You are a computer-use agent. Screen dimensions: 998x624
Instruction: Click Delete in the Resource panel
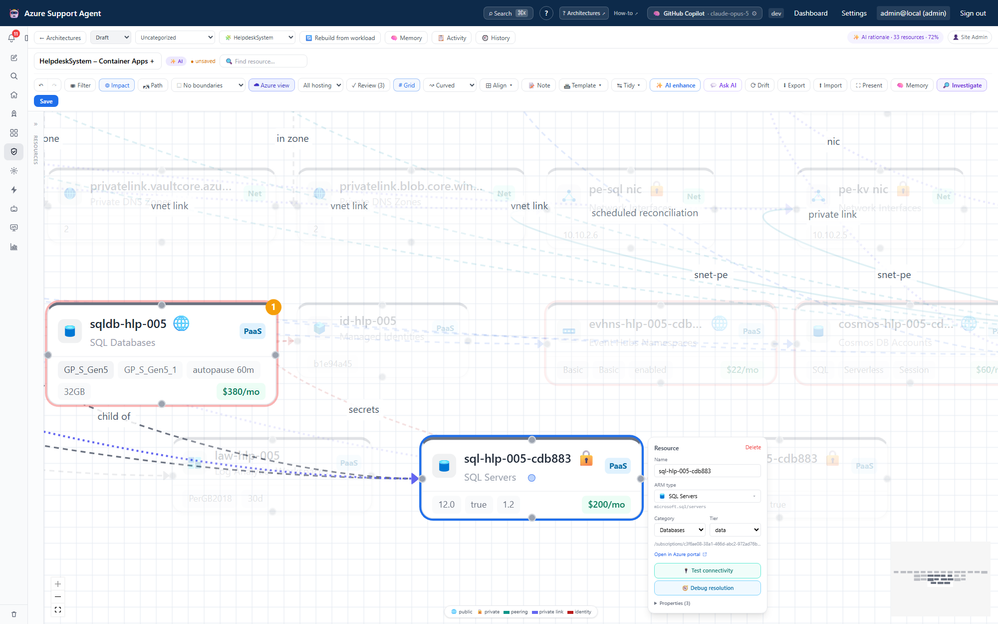click(x=753, y=448)
